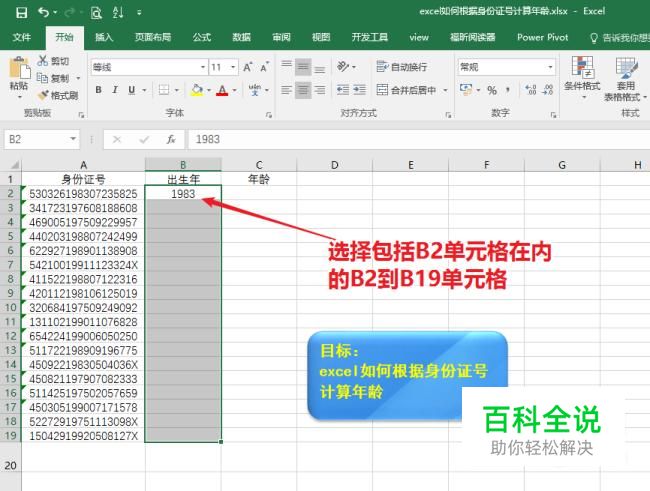Align text to bottom of cell

tap(319, 67)
